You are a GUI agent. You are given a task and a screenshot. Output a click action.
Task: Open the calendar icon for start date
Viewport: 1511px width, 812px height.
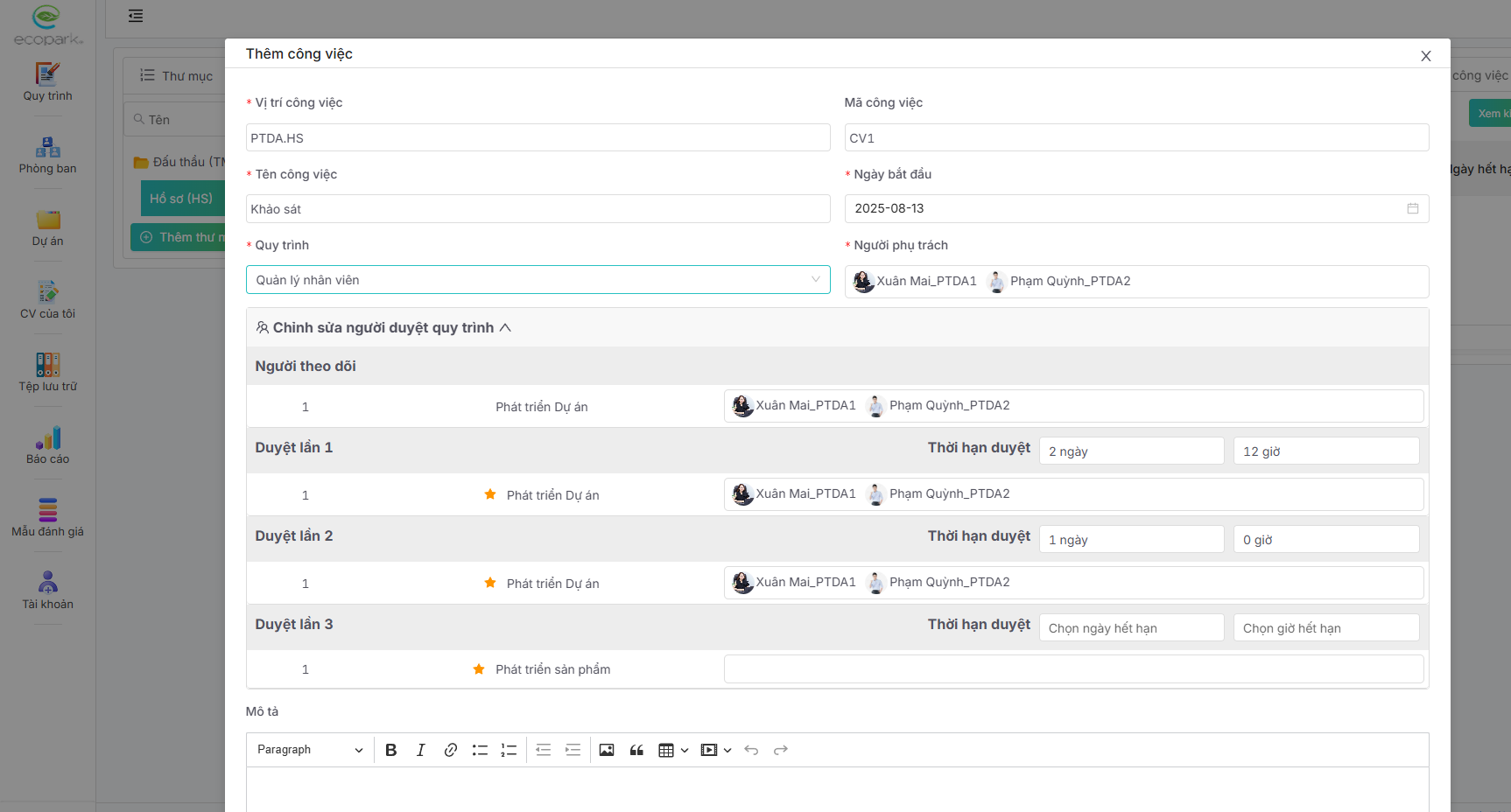1412,208
